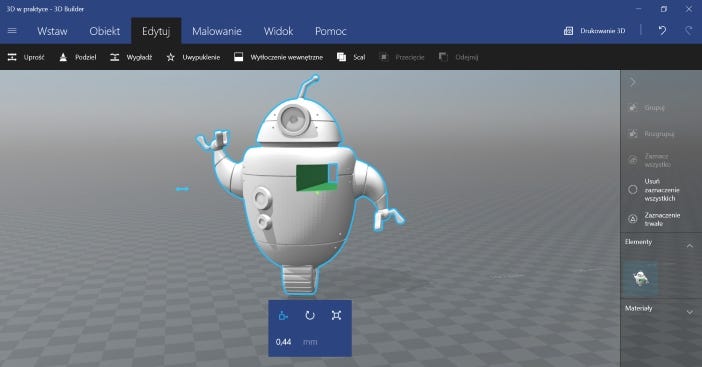Image resolution: width=702 pixels, height=367 pixels.
Task: Click the Odejmij subtract icon
Action: [x=443, y=57]
